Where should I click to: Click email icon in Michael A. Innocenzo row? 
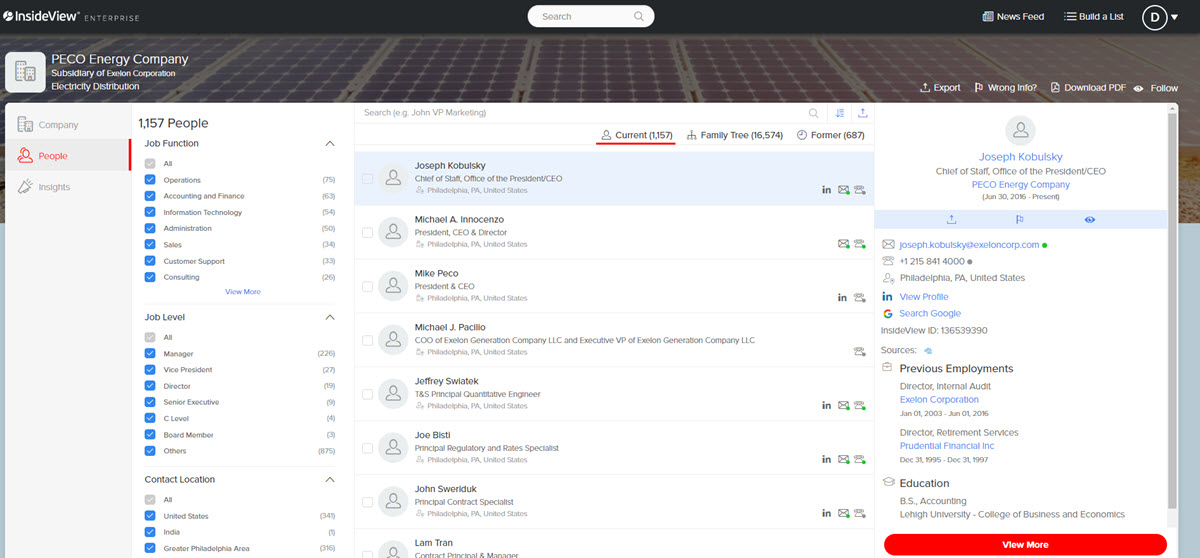click(x=844, y=244)
